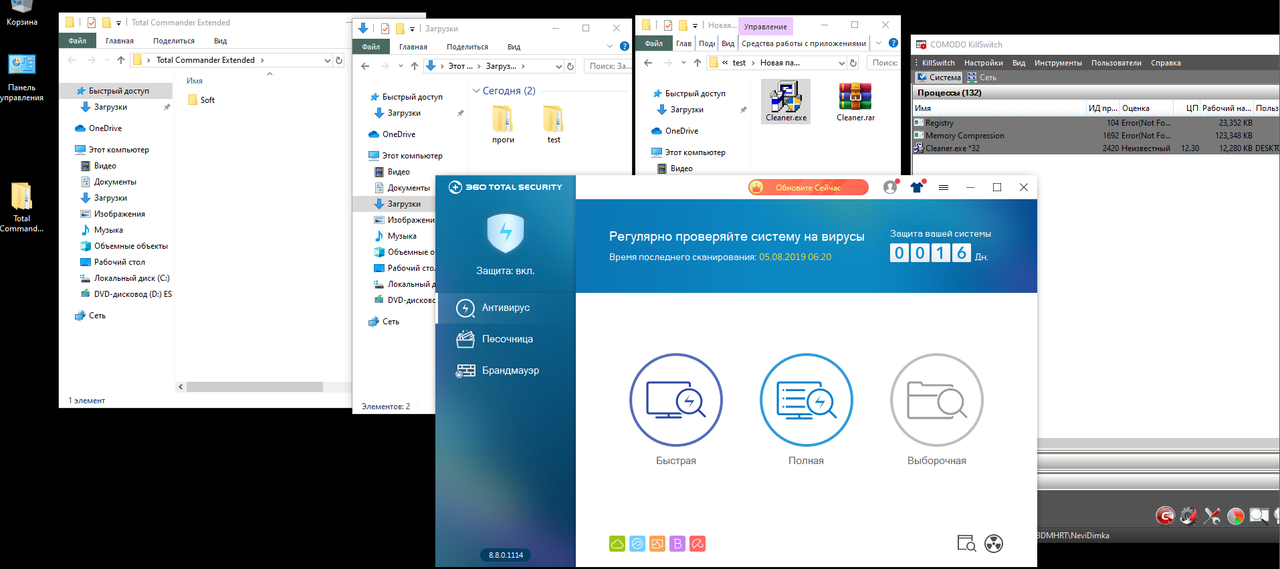Screen dimensions: 1280x569
Task: Sort processes by Оценка column
Action: point(1148,107)
